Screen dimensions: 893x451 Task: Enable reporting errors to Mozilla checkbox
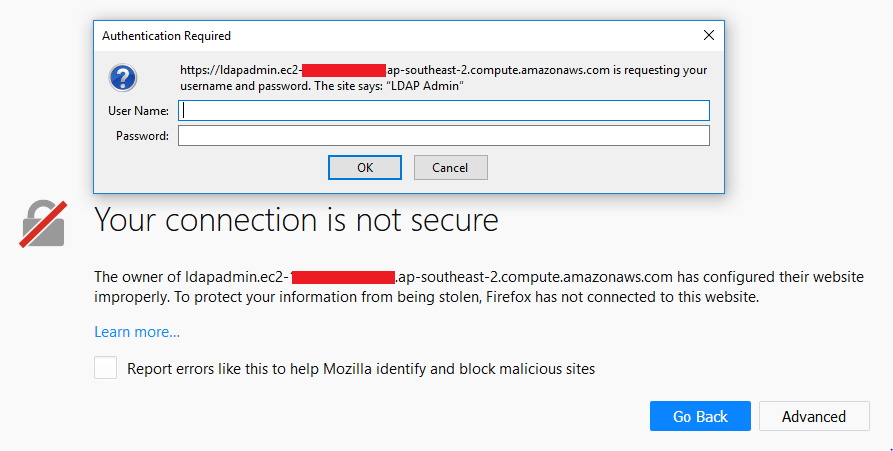pyautogui.click(x=105, y=368)
